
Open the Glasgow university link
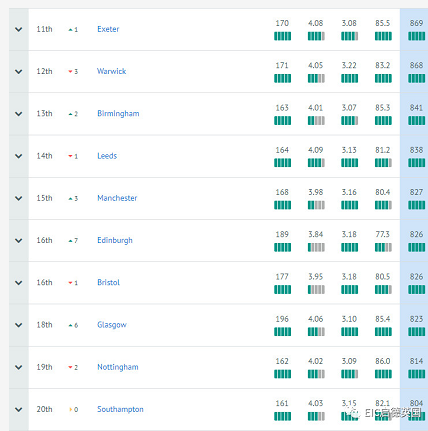112,325
